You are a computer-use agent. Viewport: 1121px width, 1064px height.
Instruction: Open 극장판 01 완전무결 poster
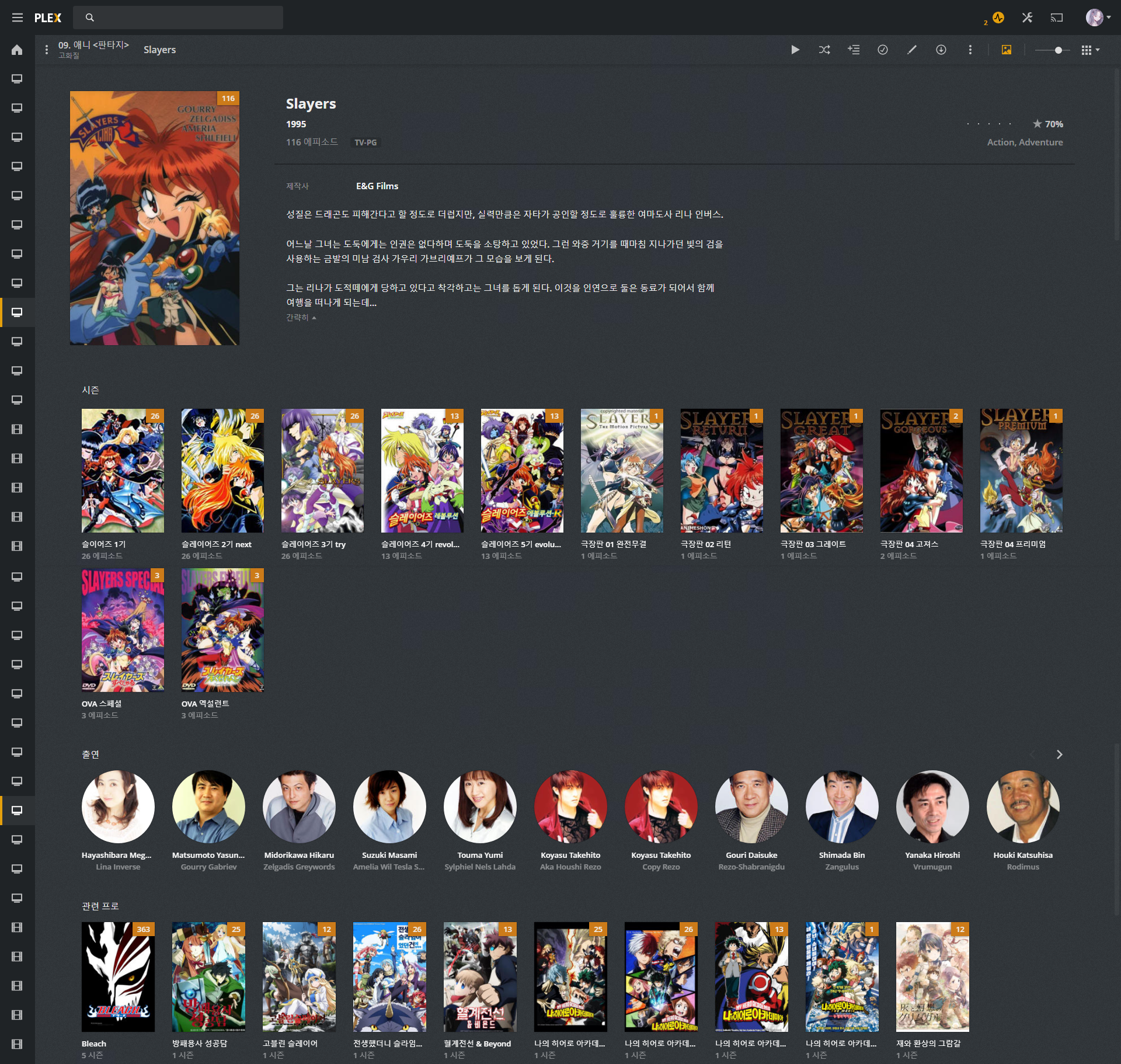(622, 471)
